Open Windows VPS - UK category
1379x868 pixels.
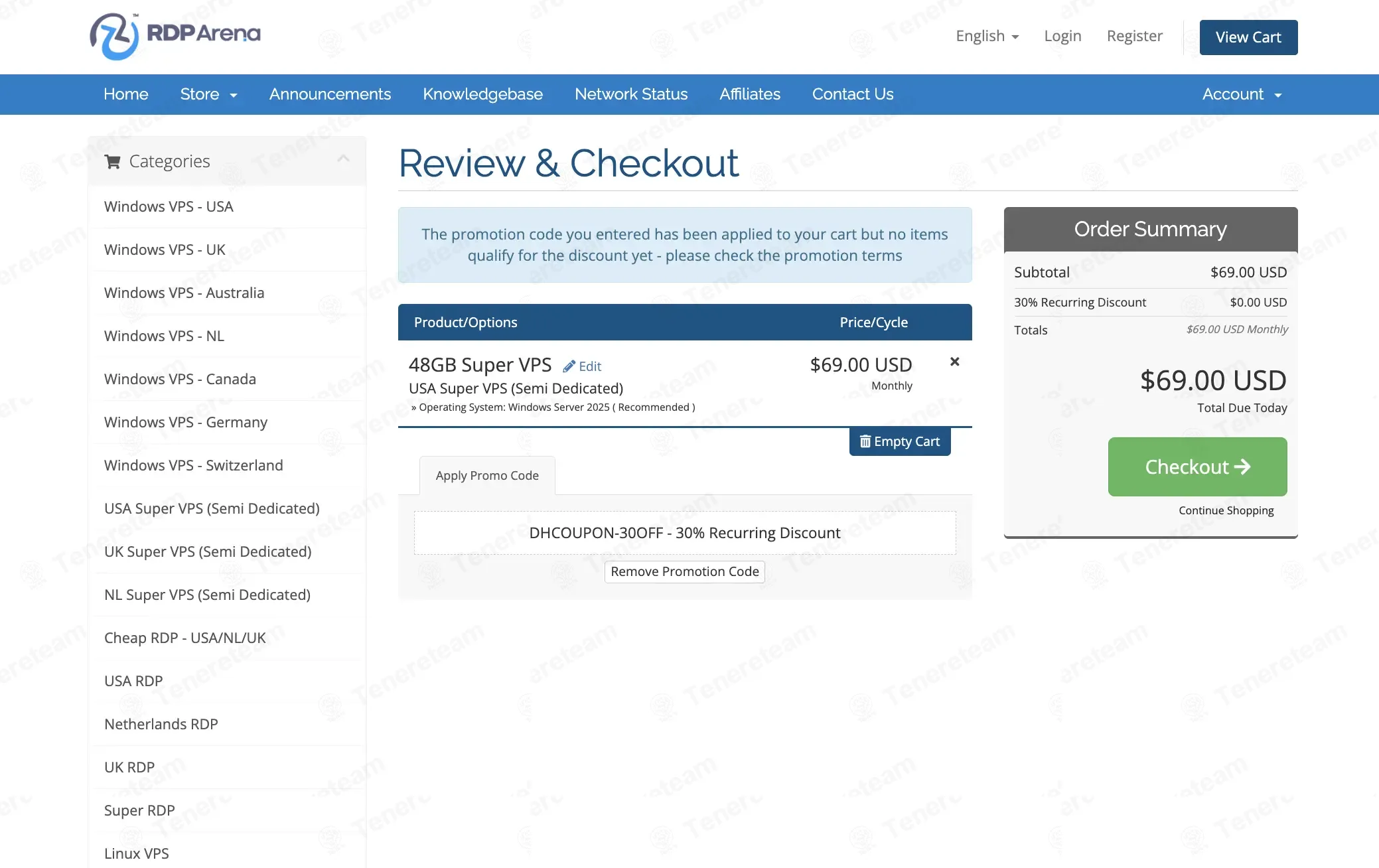click(x=227, y=250)
